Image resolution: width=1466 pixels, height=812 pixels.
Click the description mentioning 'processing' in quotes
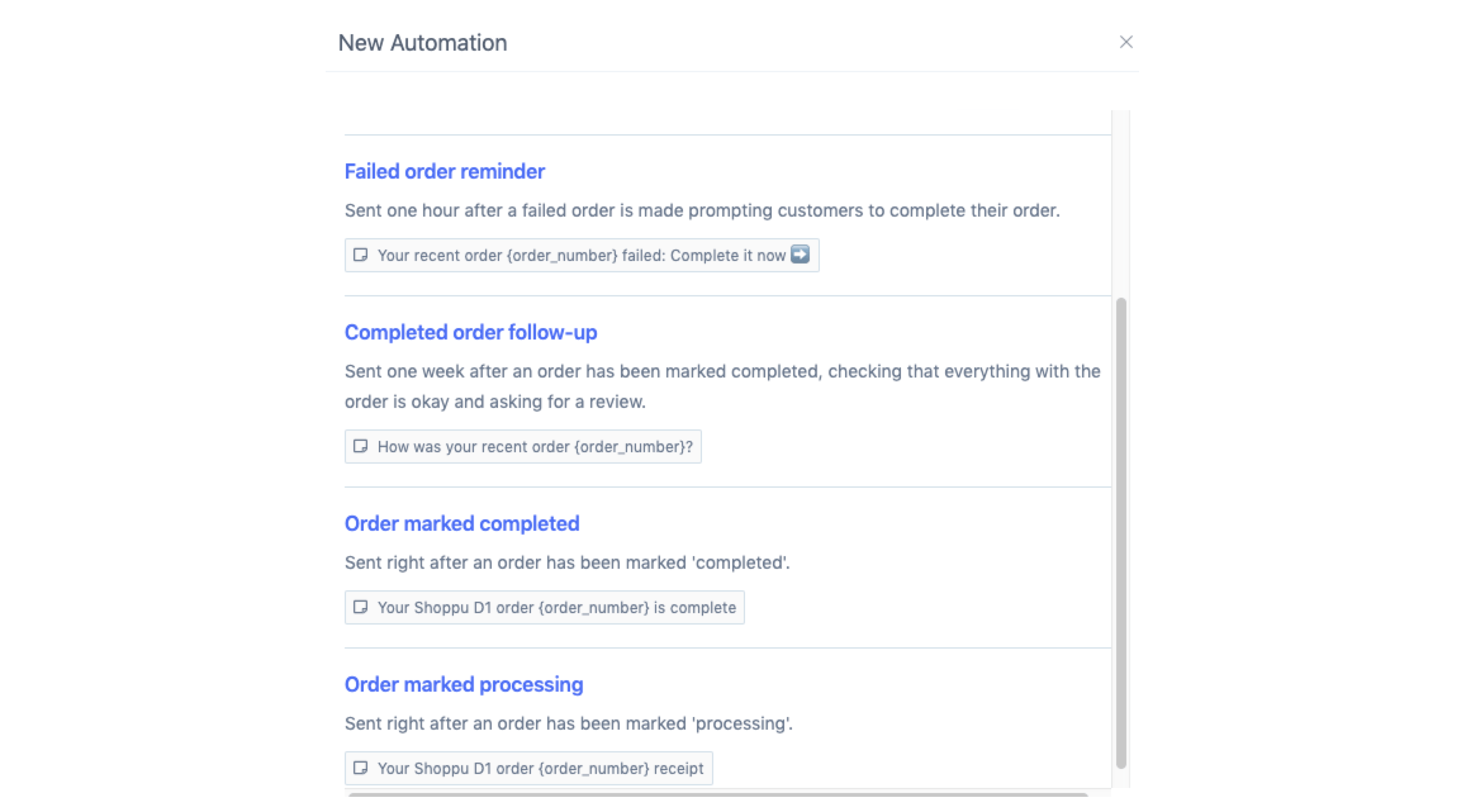(x=568, y=724)
